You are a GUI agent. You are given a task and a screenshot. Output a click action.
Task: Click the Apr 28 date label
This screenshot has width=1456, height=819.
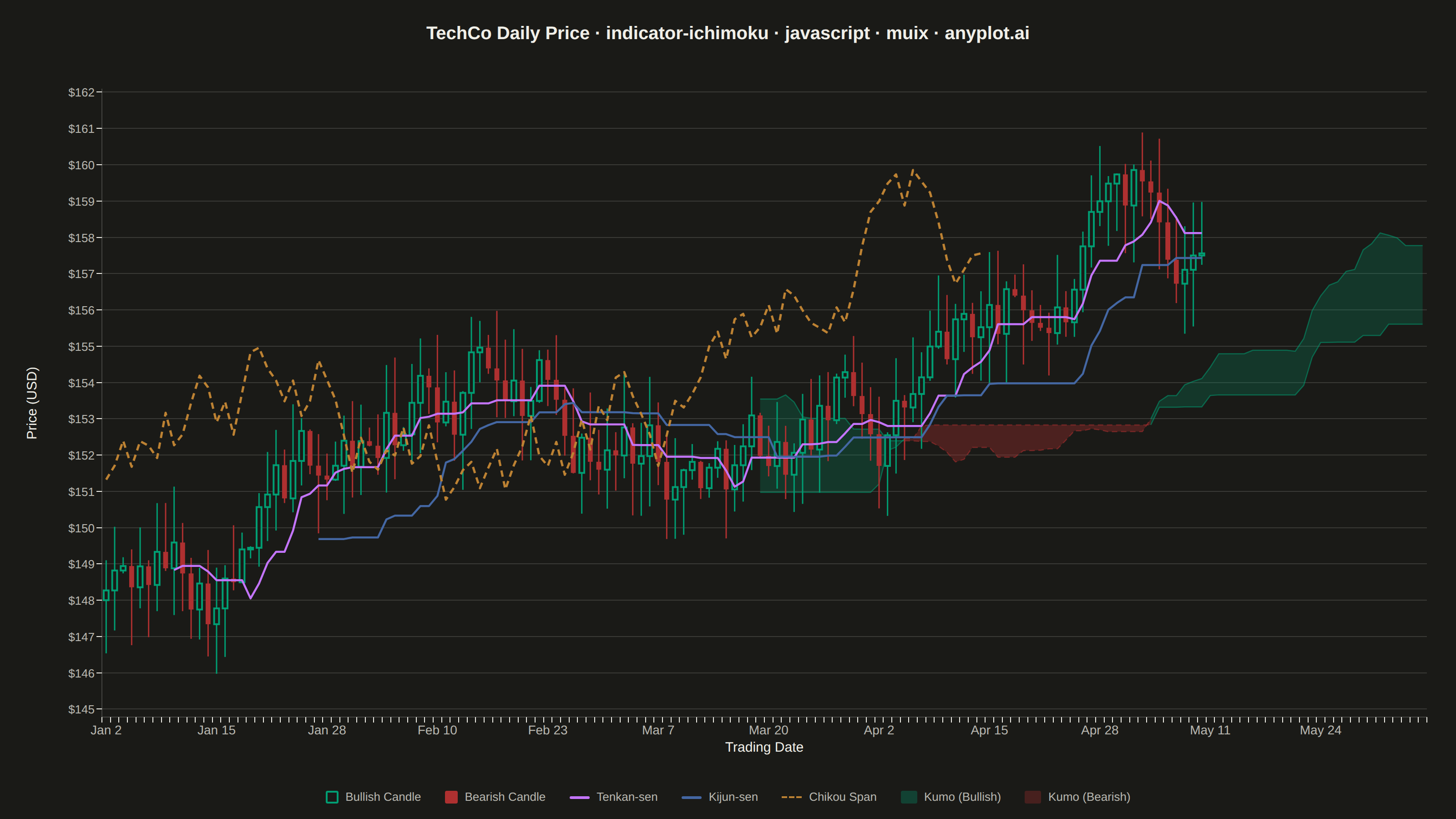pos(1100,730)
